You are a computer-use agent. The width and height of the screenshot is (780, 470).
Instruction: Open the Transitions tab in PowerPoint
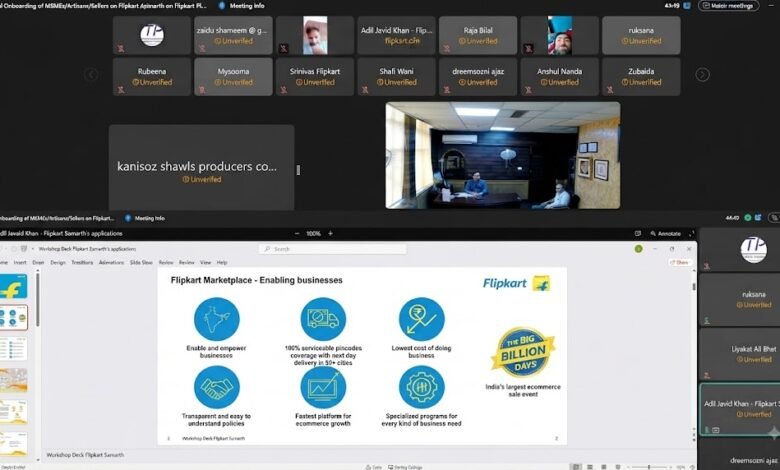click(x=82, y=262)
